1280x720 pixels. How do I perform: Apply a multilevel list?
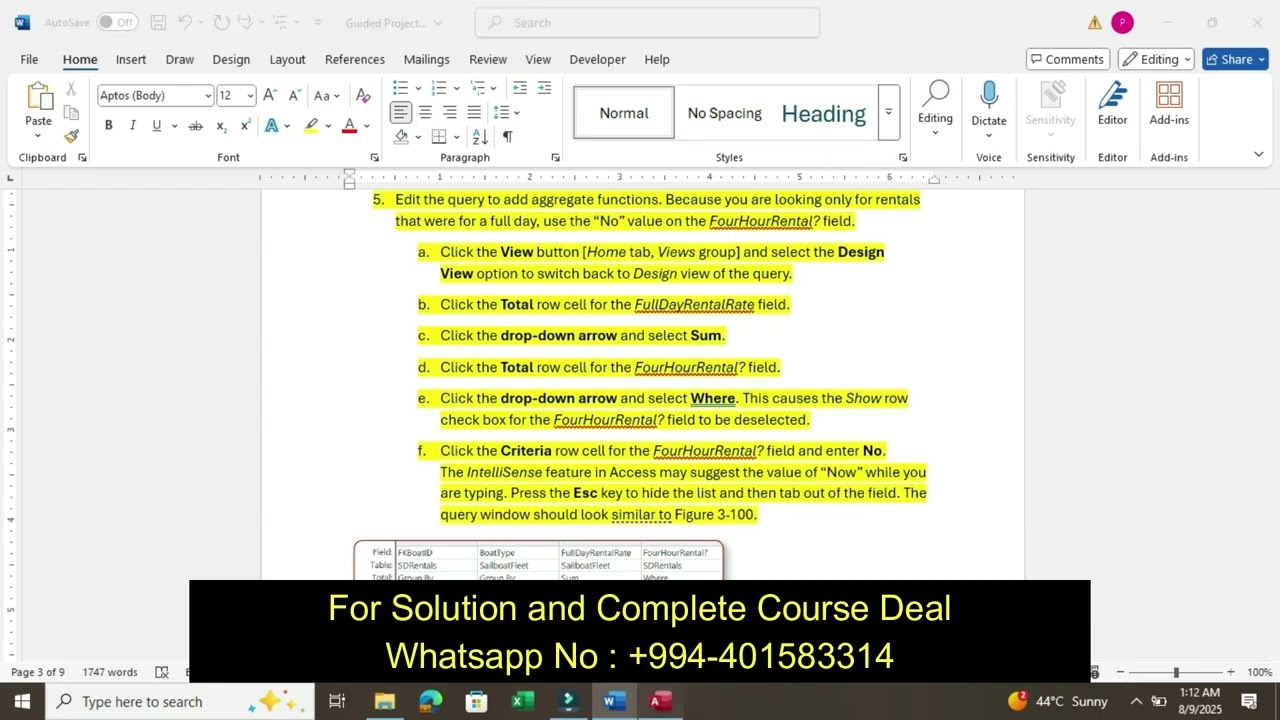click(477, 88)
